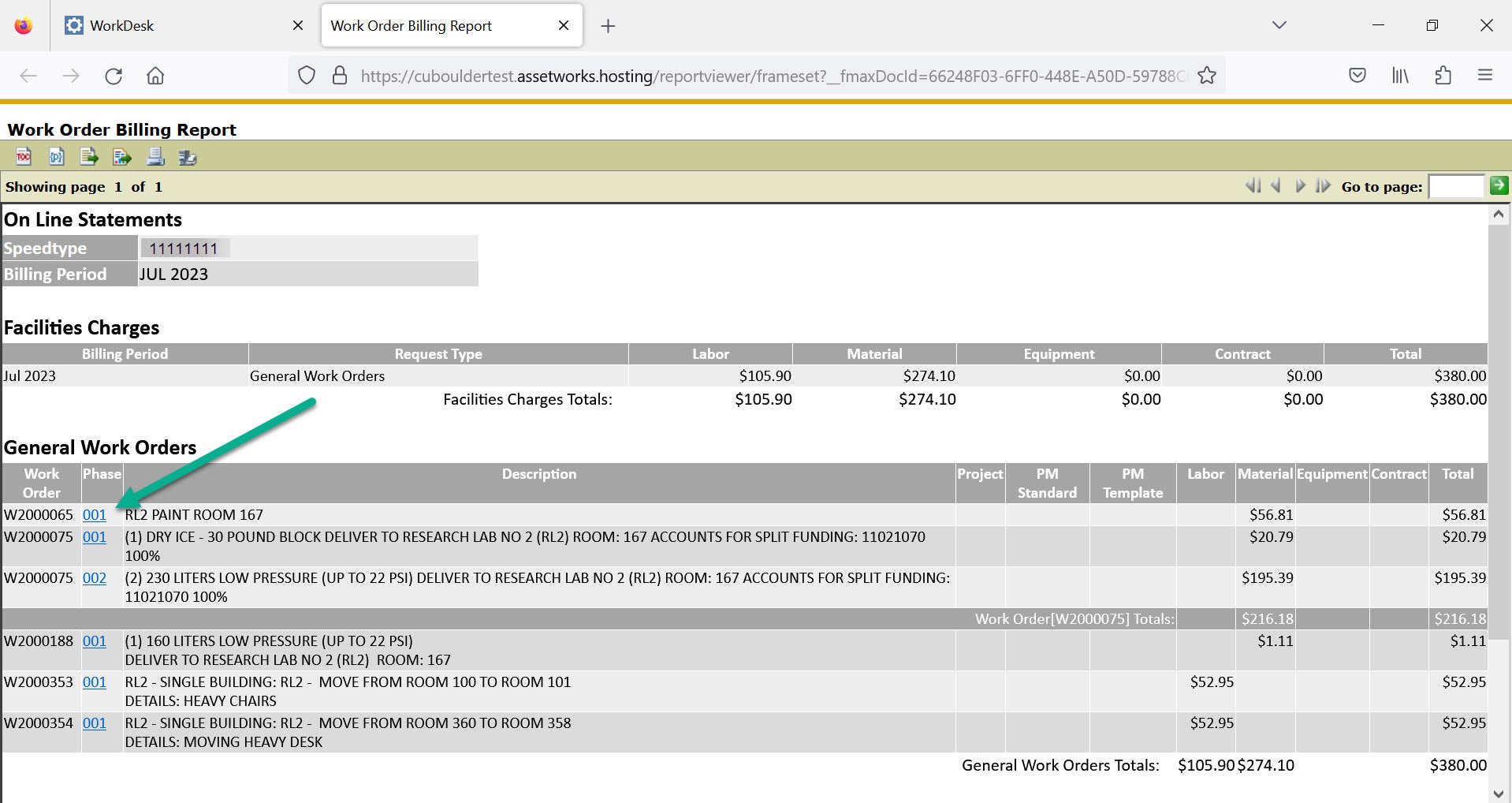This screenshot has height=803, width=1512.
Task: Export report data with the second export icon
Action: [122, 157]
